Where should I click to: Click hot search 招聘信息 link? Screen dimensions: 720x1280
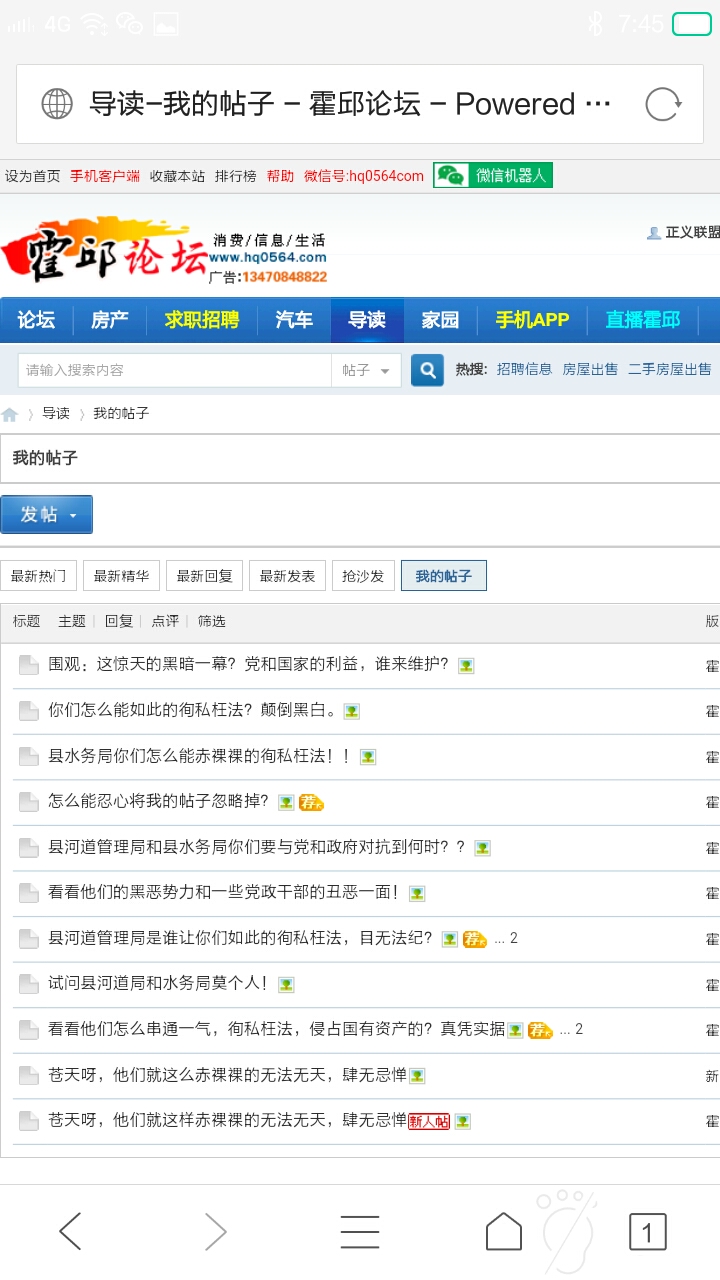pyautogui.click(x=524, y=370)
